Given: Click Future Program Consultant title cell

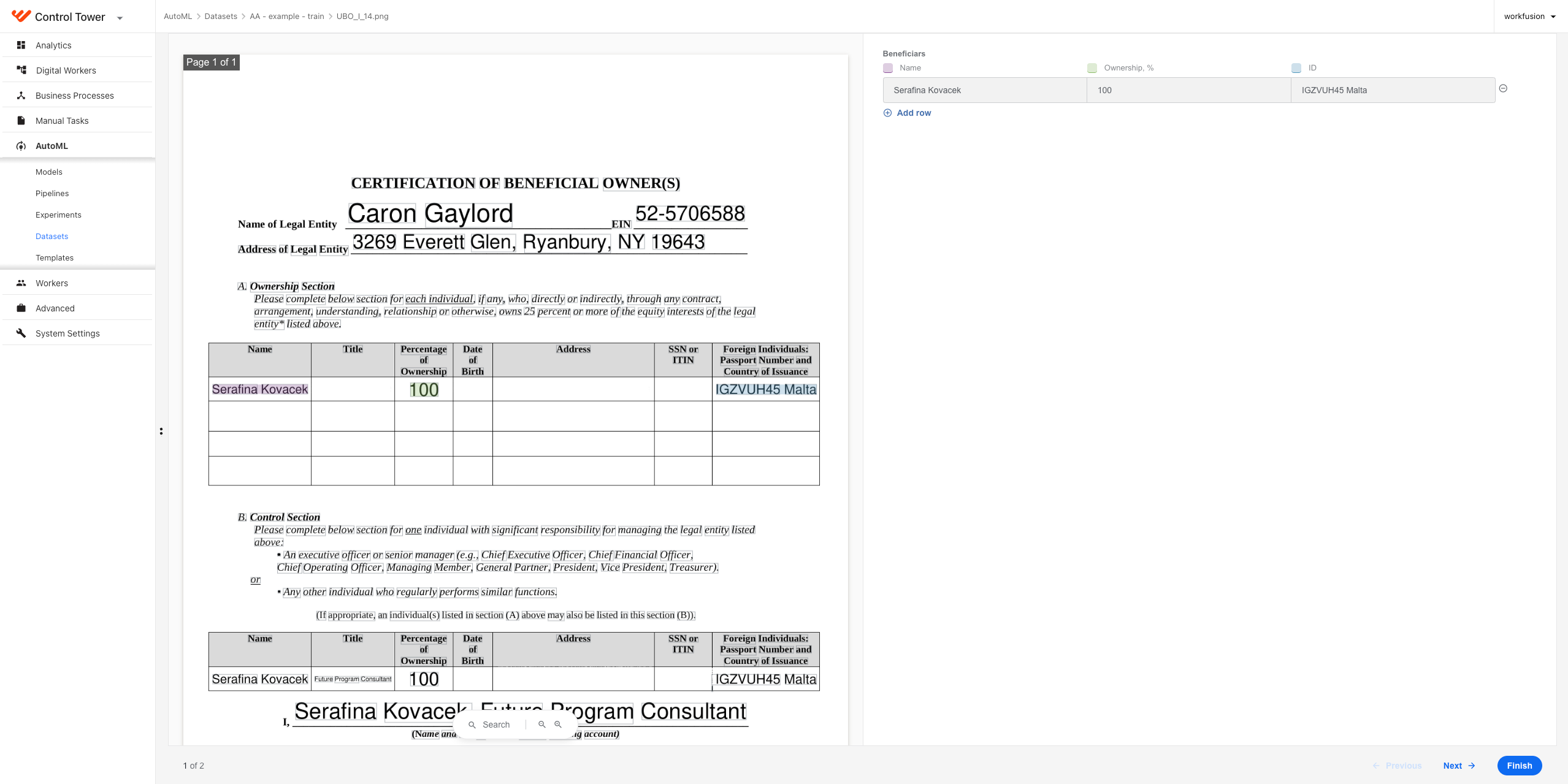Looking at the screenshot, I should [353, 679].
